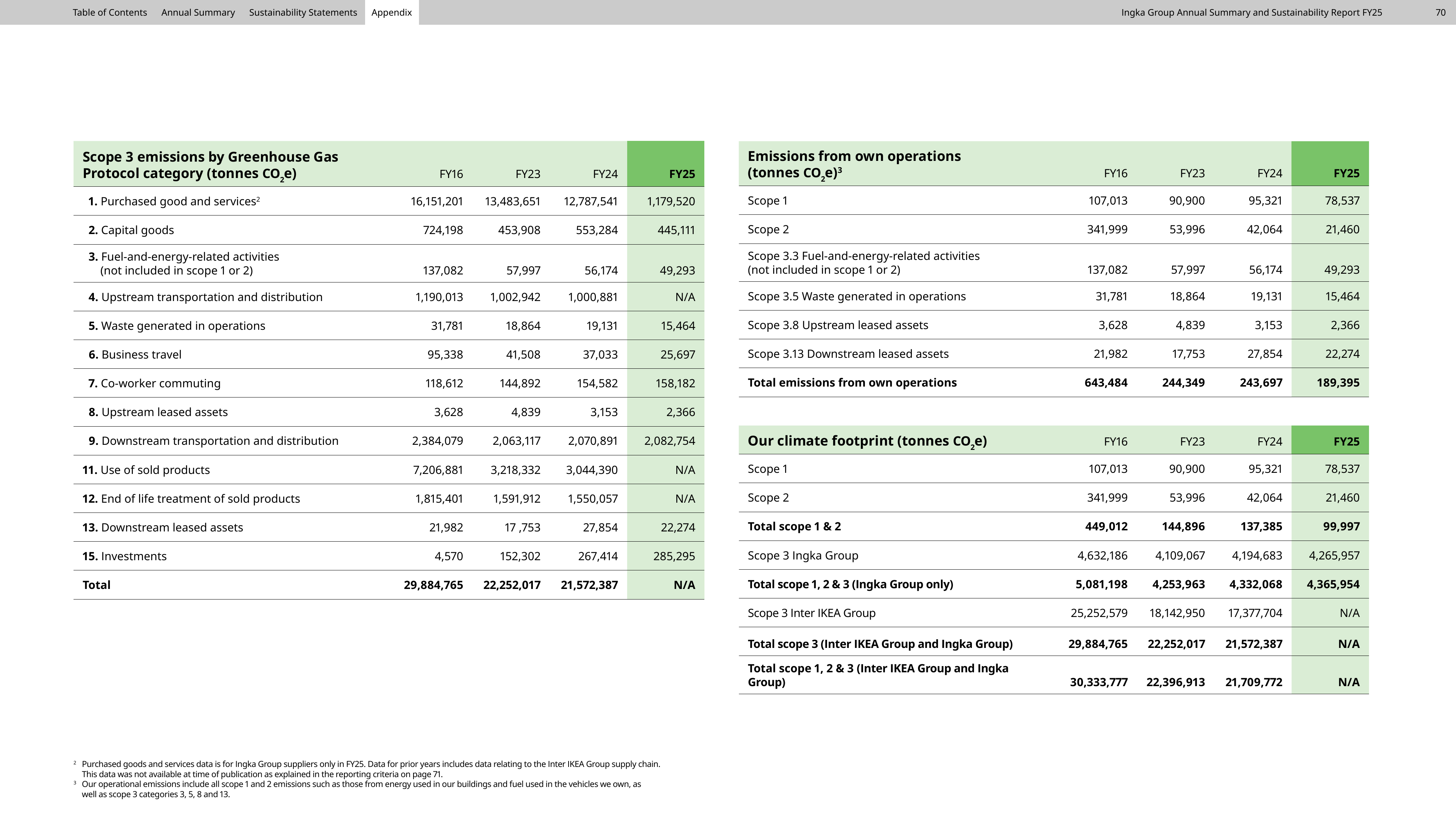Click footnote 3 about operational emissions
Screen dimensions: 1456x819
[357, 789]
